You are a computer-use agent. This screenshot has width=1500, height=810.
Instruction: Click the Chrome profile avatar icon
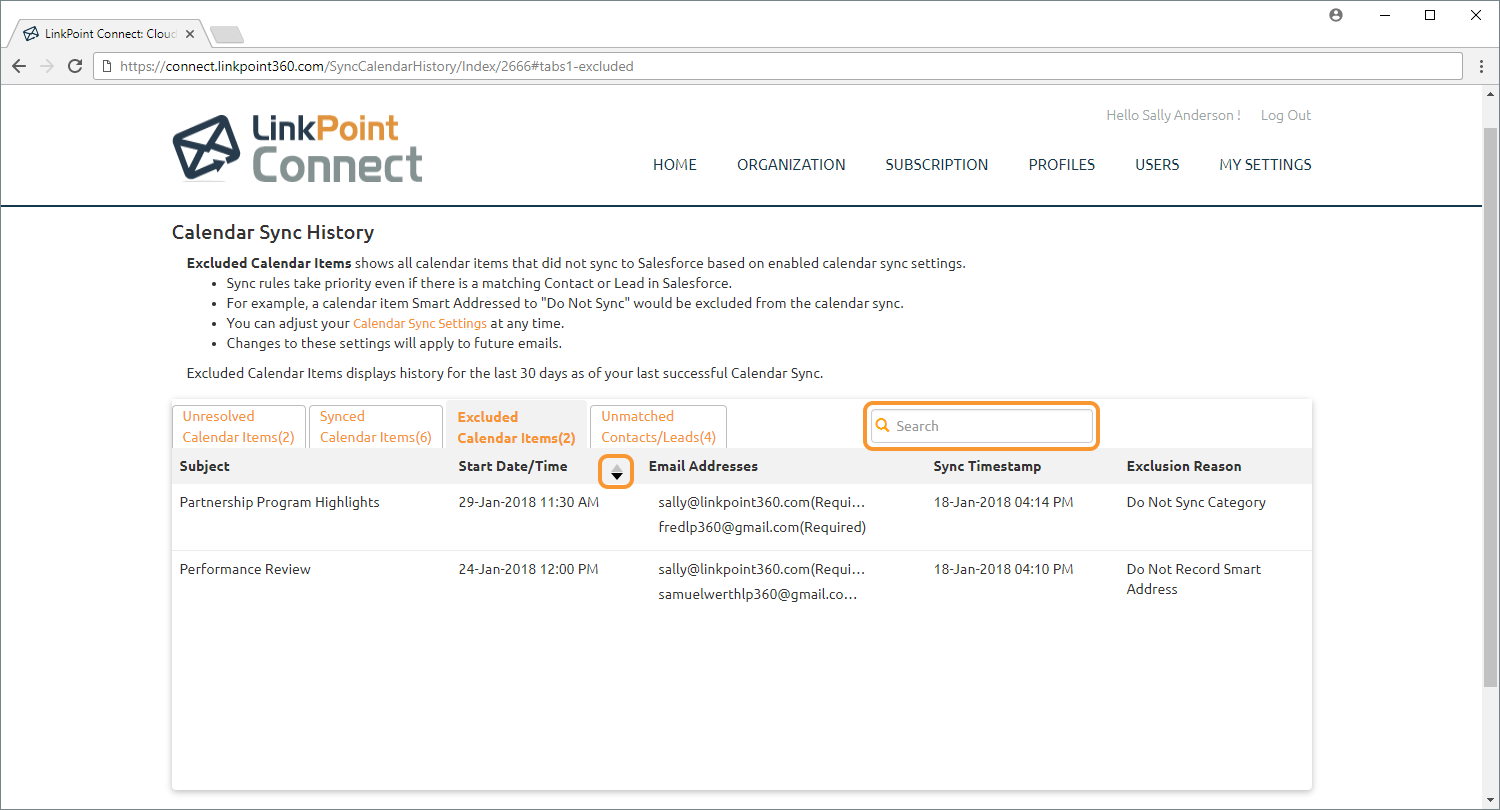pos(1336,15)
